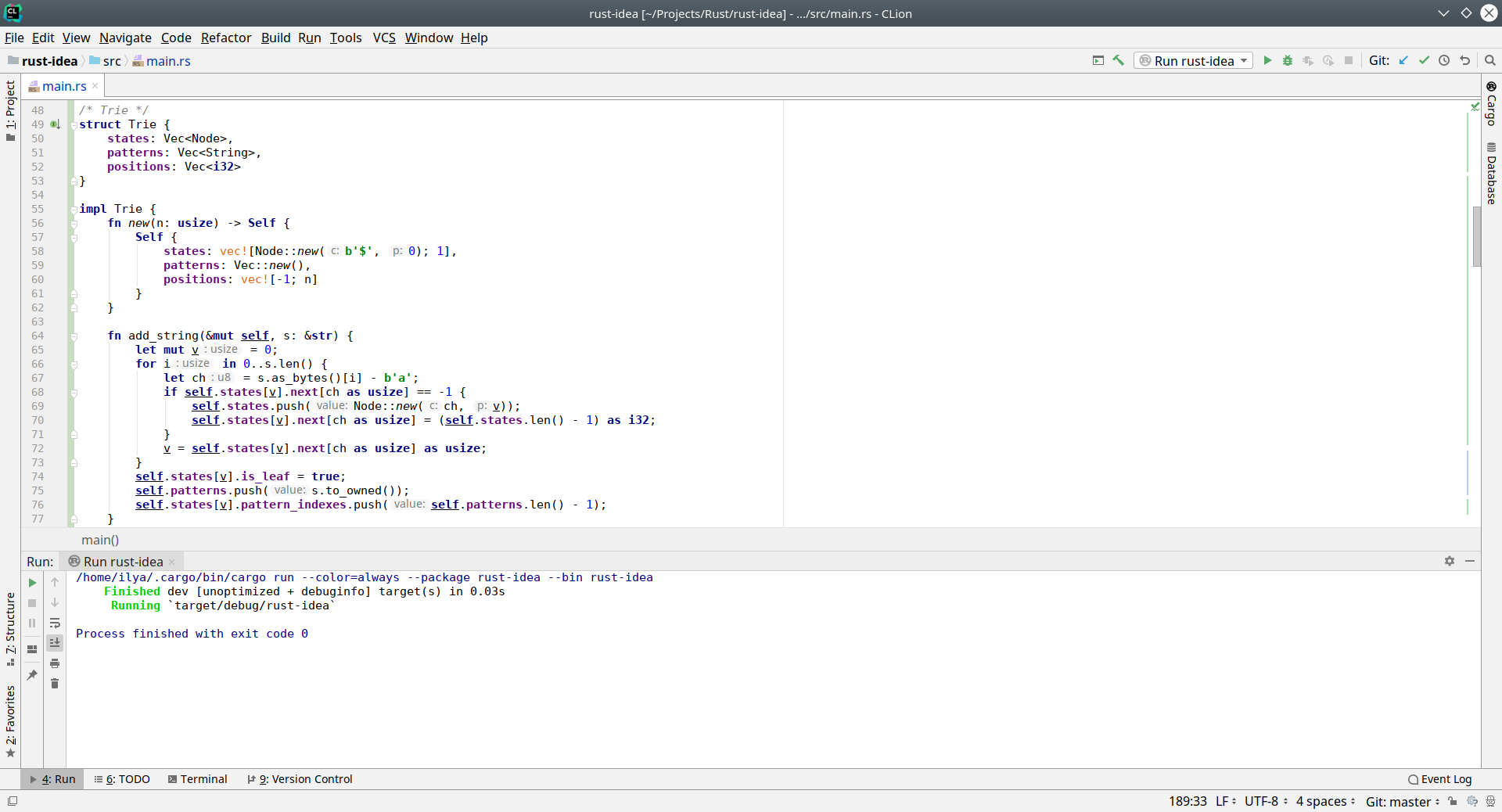Viewport: 1502px width, 812px height.
Task: Build the project with the hammer icon
Action: point(1119,60)
